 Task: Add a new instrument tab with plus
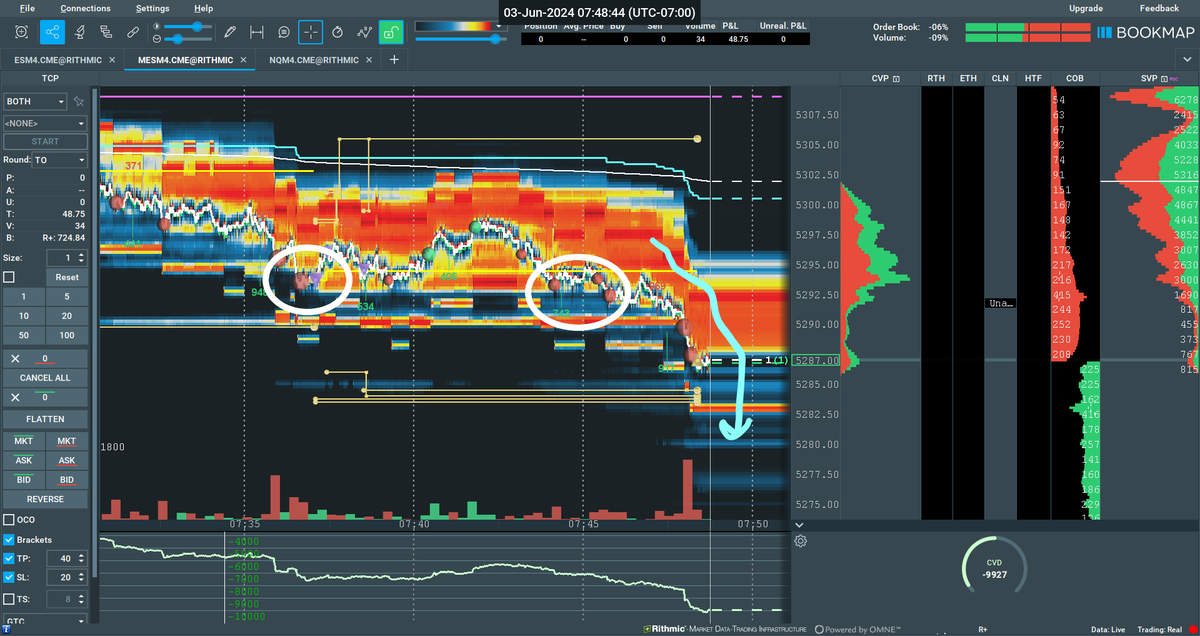[x=394, y=60]
